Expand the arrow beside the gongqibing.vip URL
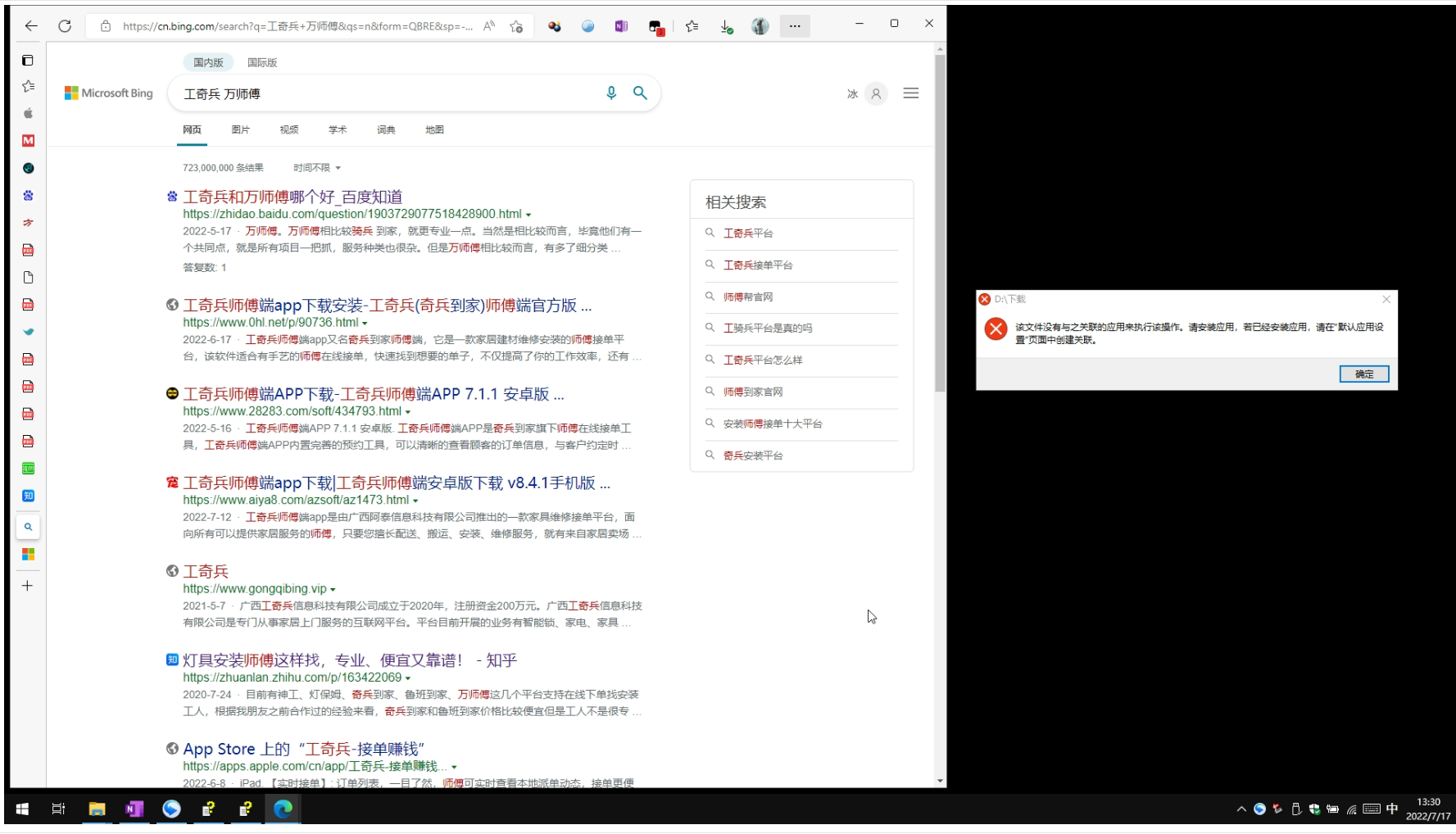 pyautogui.click(x=333, y=590)
